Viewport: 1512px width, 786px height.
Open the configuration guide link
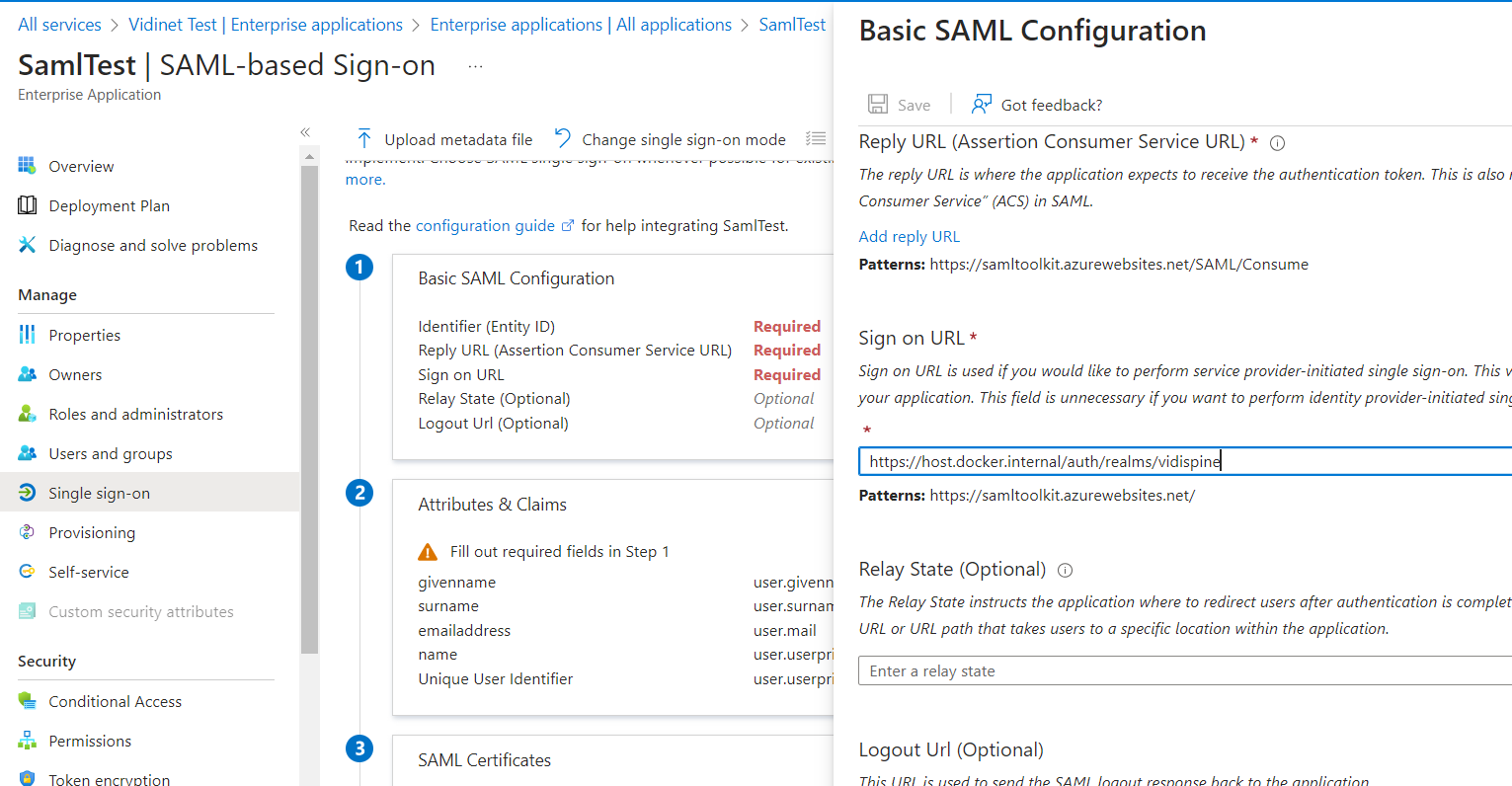coord(485,225)
